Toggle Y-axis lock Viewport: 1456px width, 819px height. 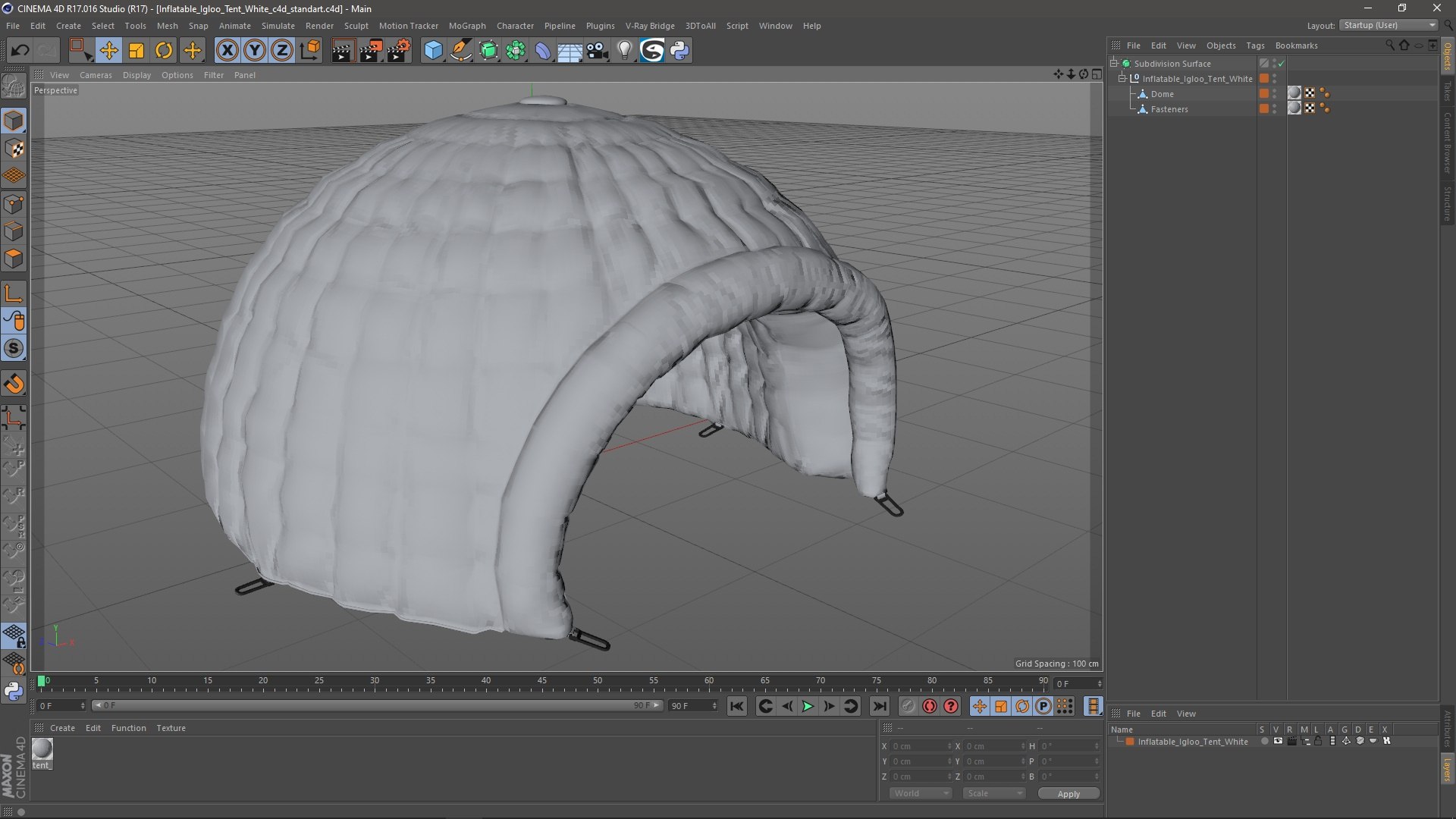click(255, 51)
